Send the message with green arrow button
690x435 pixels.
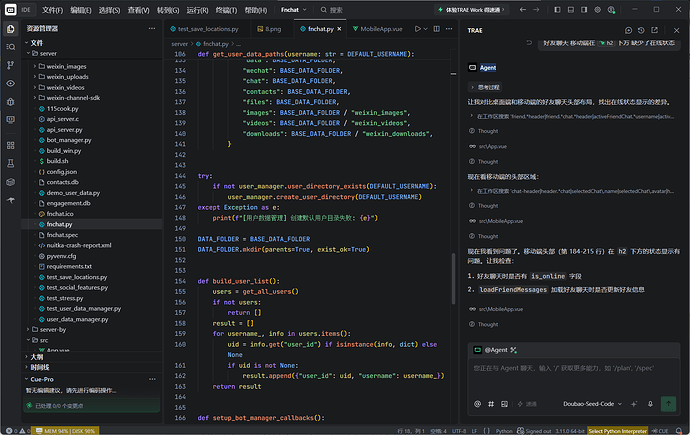click(x=668, y=404)
